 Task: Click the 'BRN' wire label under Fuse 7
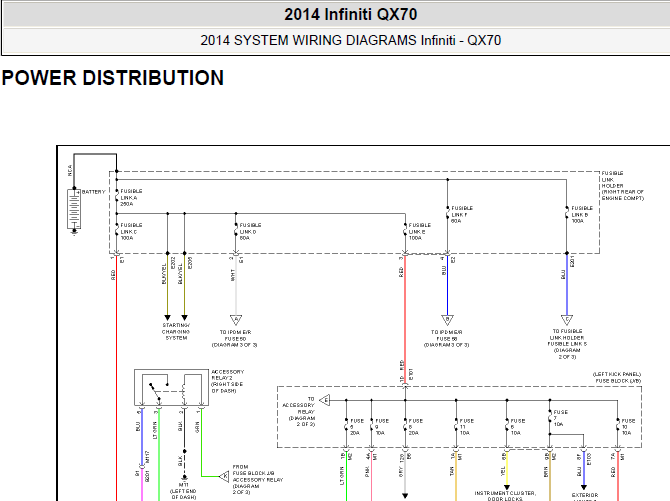pyautogui.click(x=546, y=472)
